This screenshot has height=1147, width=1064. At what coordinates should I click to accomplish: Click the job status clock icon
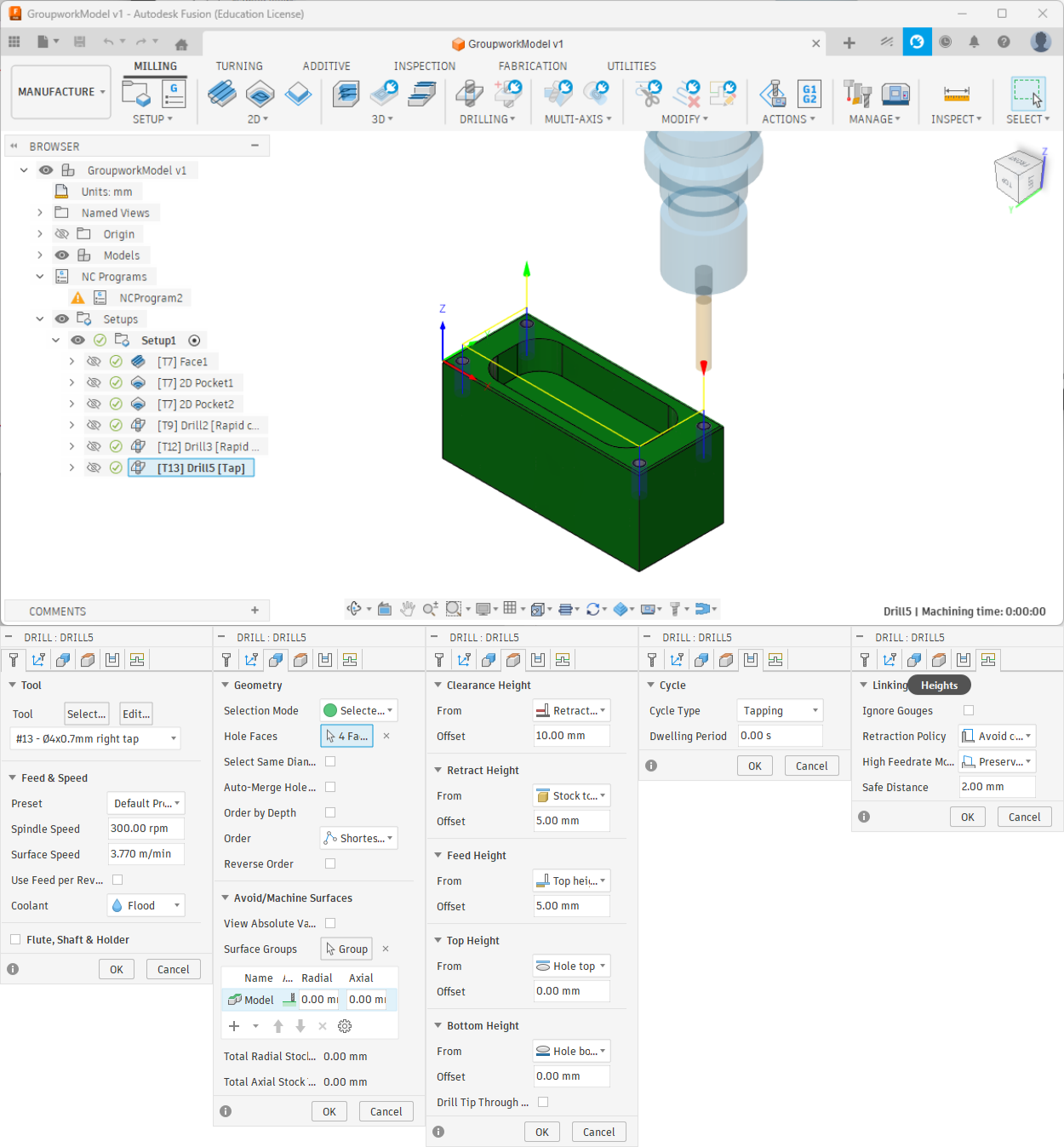[946, 42]
